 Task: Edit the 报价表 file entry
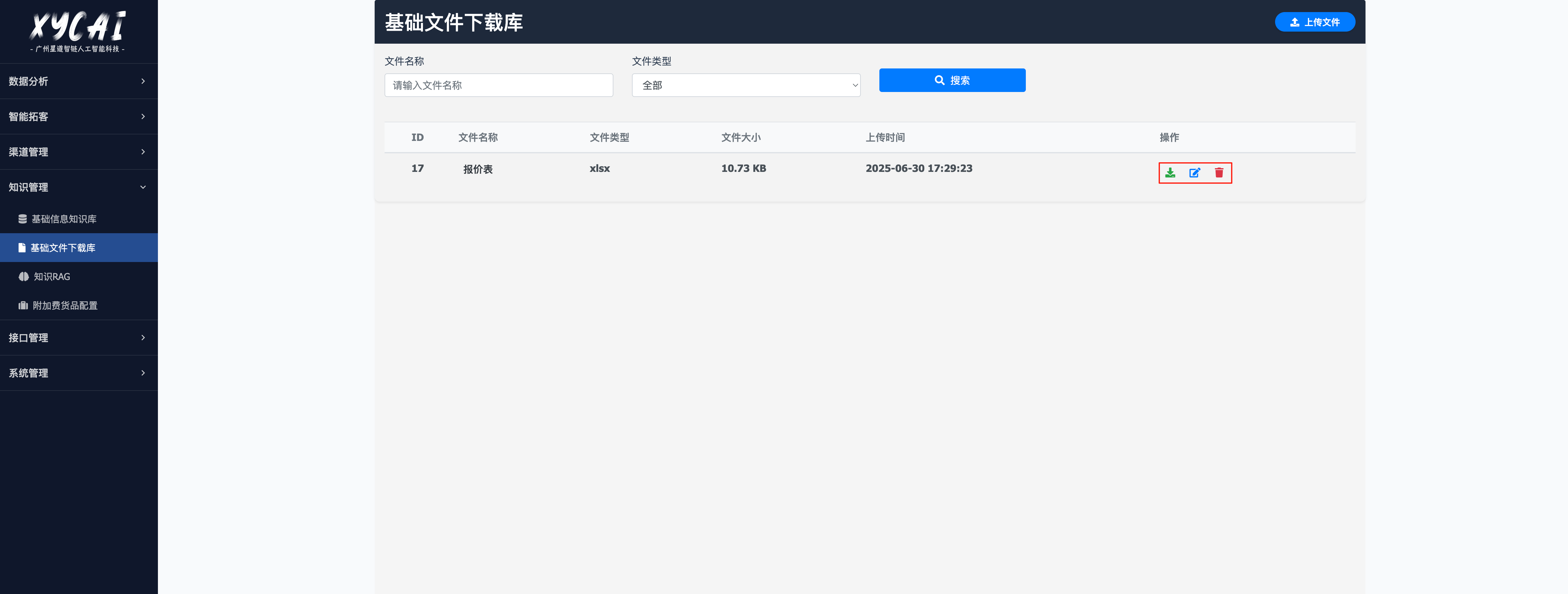point(1195,173)
